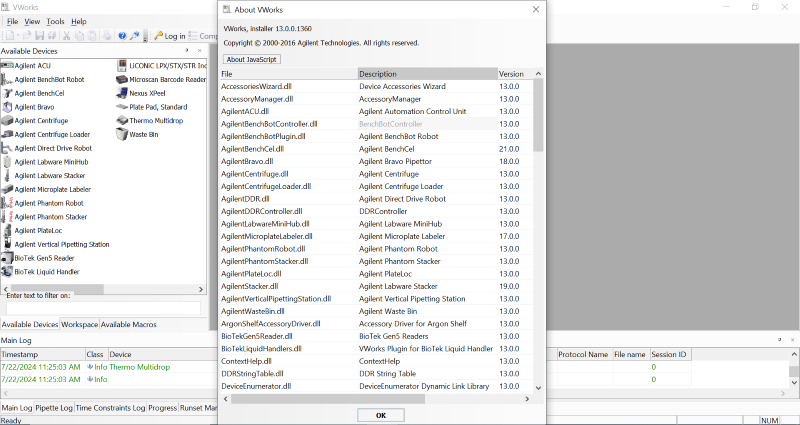800x425 pixels.
Task: Open the New document dropdown arrow
Action: [x=18, y=36]
